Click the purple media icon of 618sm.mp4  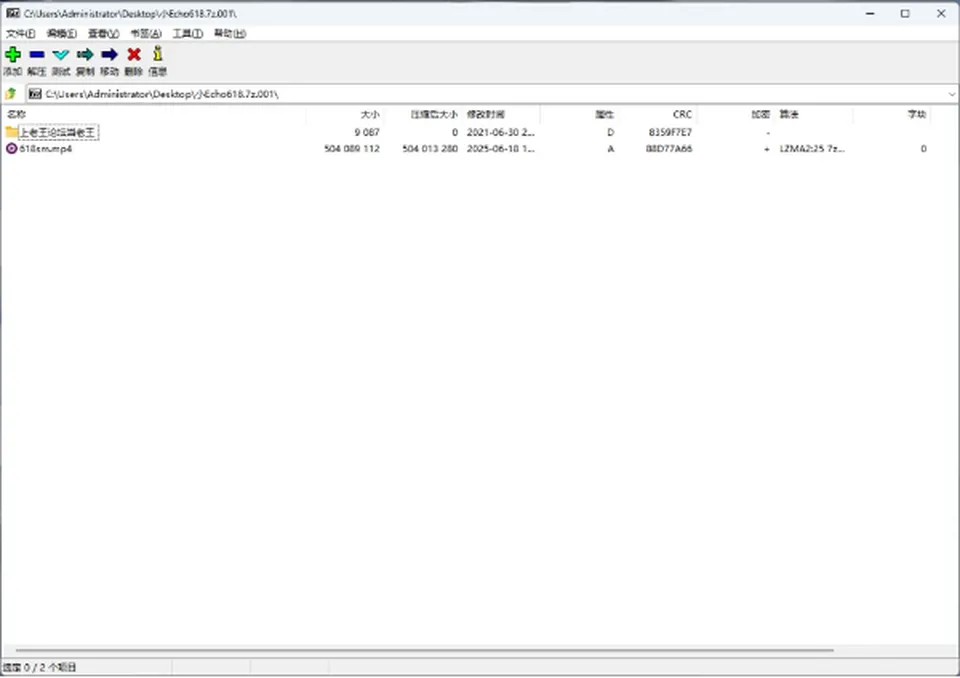coord(12,148)
